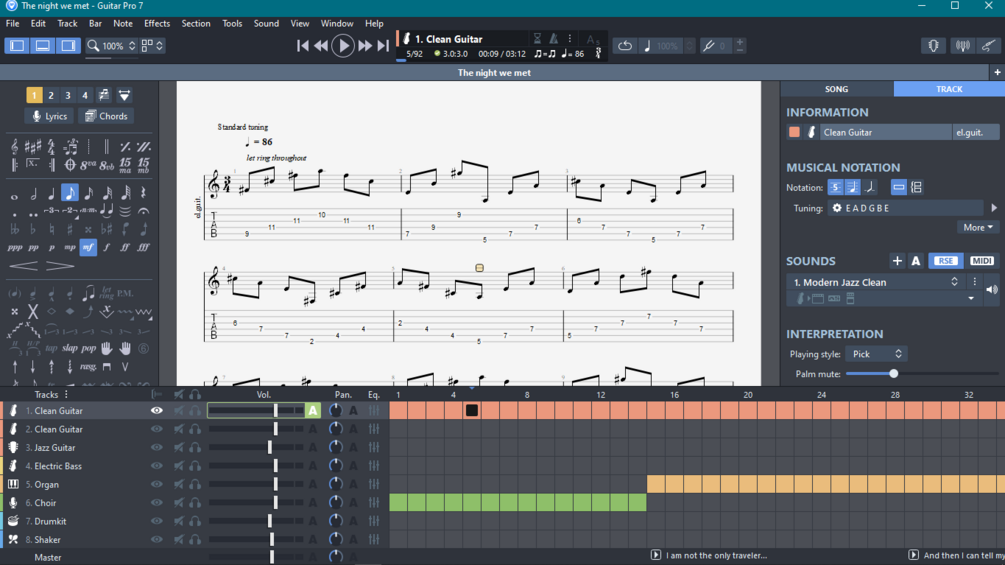Toggle visibility of Jazz Guitar track
Screen dimensions: 1005x565
tap(156, 448)
